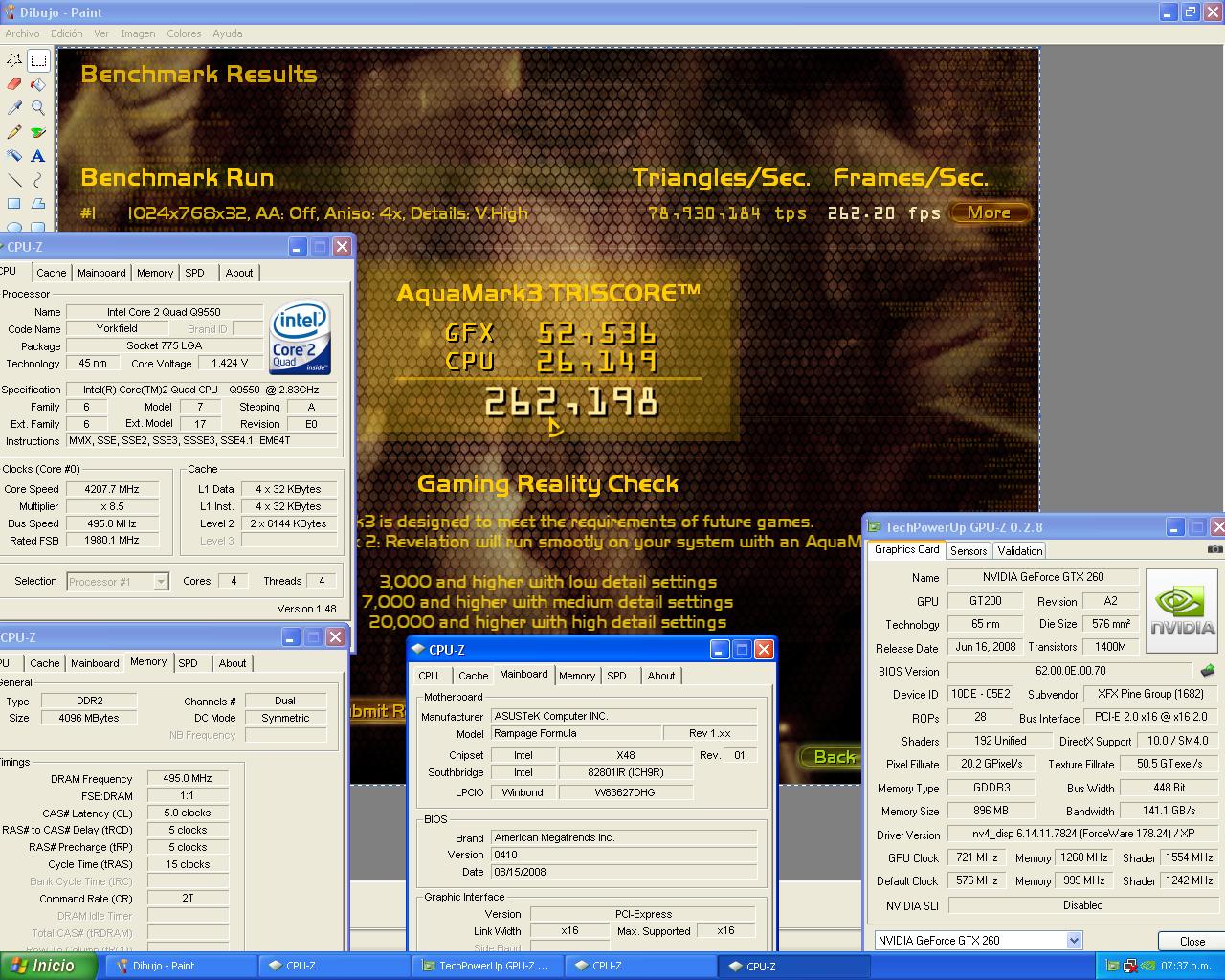Select the Free-form select tool in Paint
1225x980 pixels.
point(14,60)
